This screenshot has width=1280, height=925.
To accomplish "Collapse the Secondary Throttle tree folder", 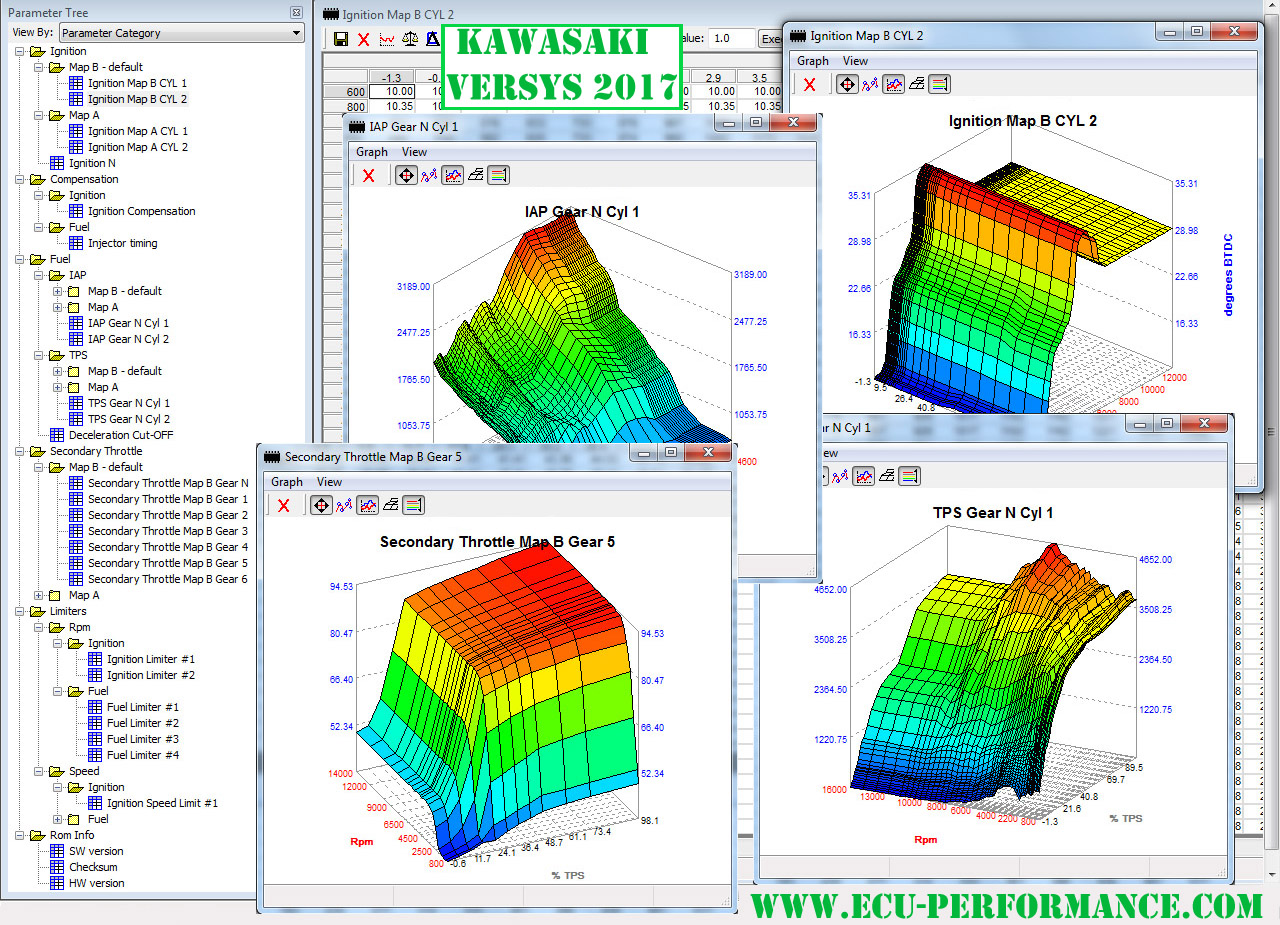I will [x=19, y=451].
